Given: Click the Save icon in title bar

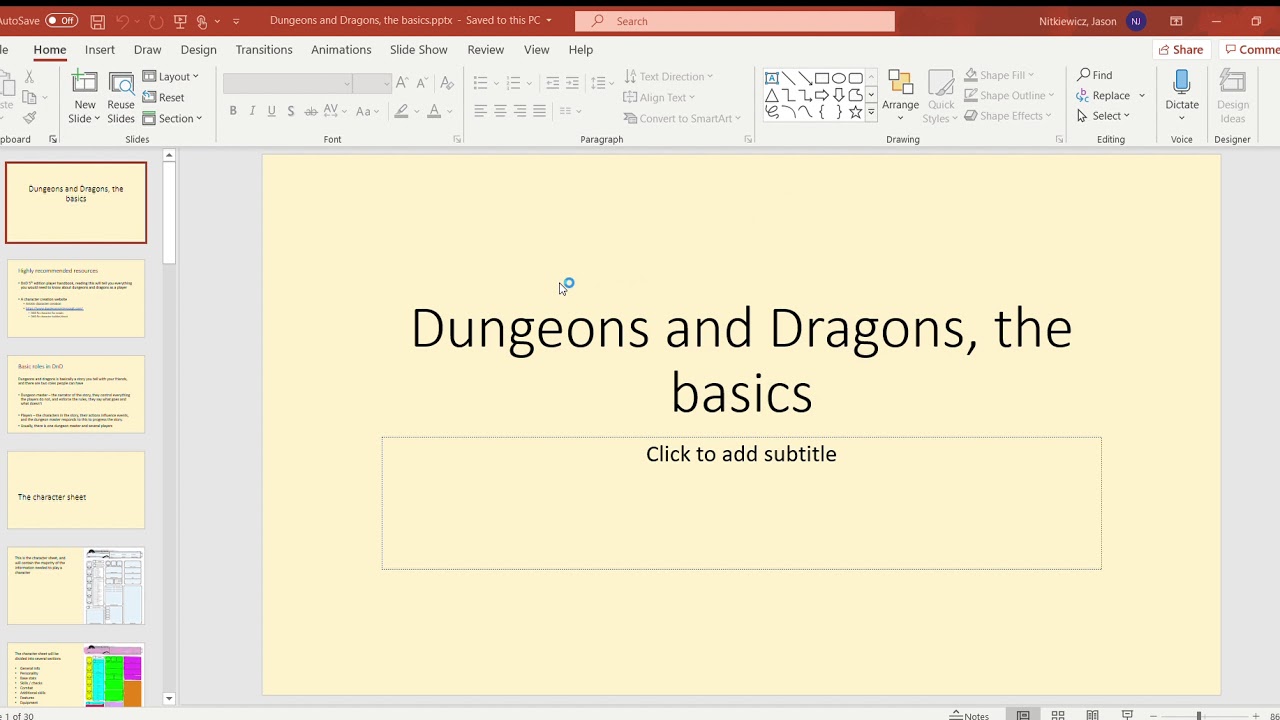Looking at the screenshot, I should coord(97,21).
